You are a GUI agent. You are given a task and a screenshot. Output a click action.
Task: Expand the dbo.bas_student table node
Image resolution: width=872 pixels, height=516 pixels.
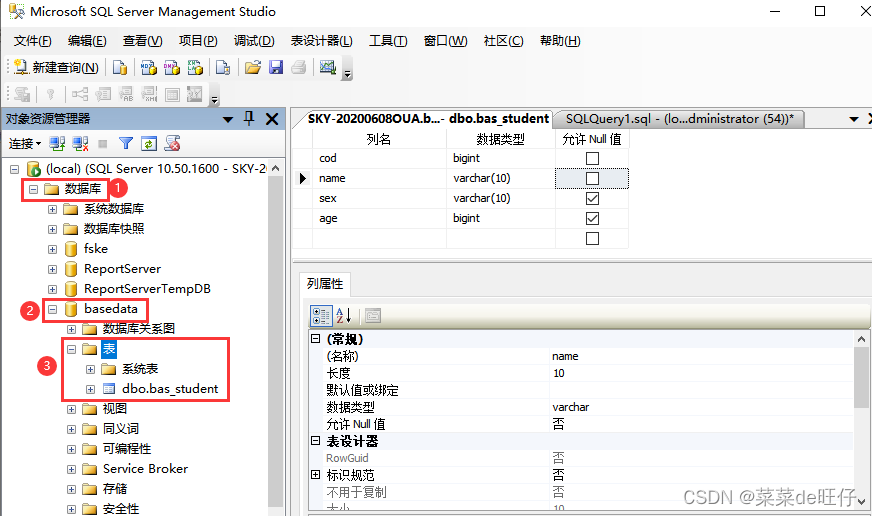[x=90, y=389]
